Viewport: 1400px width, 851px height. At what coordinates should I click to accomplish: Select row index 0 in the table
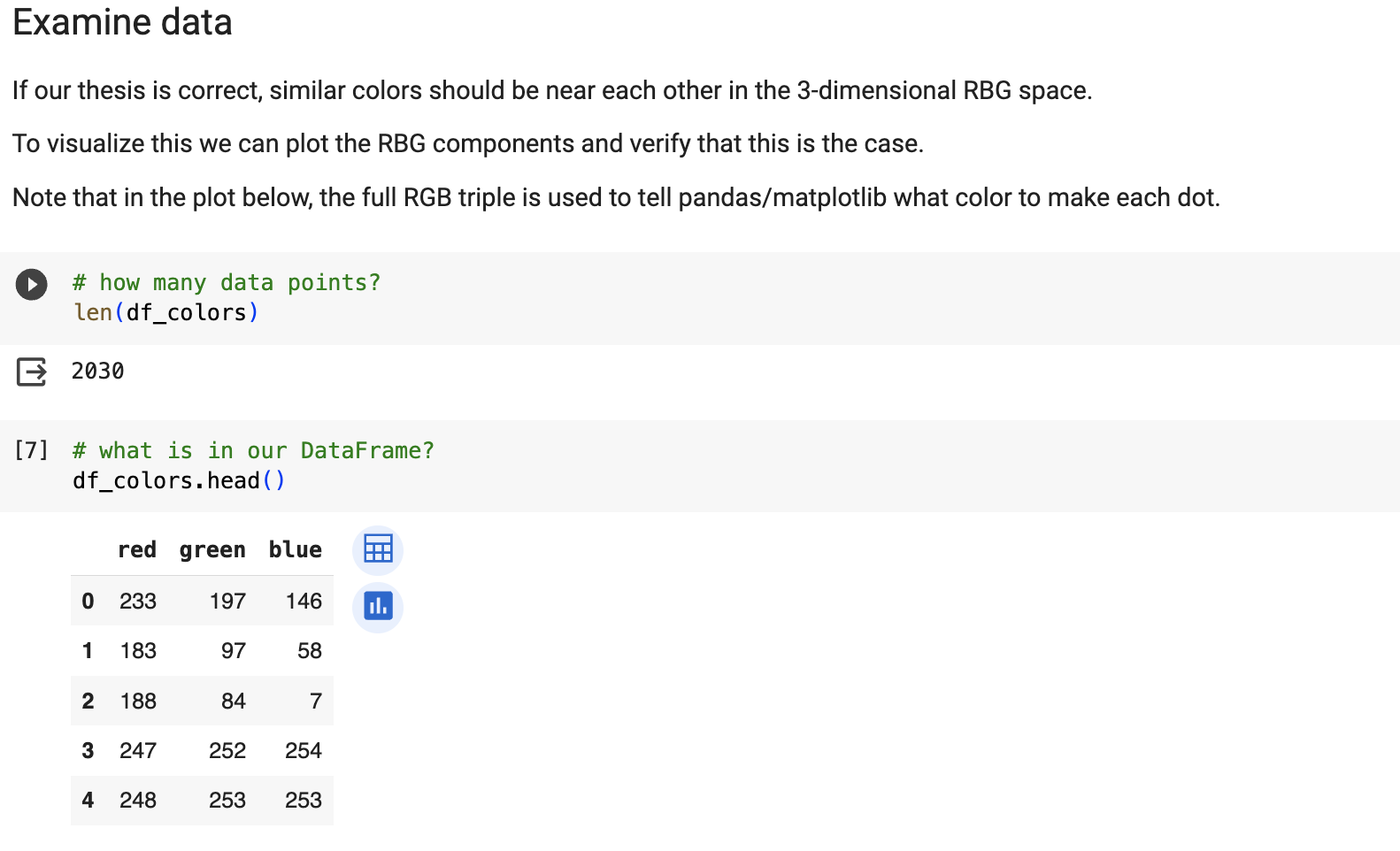click(87, 601)
